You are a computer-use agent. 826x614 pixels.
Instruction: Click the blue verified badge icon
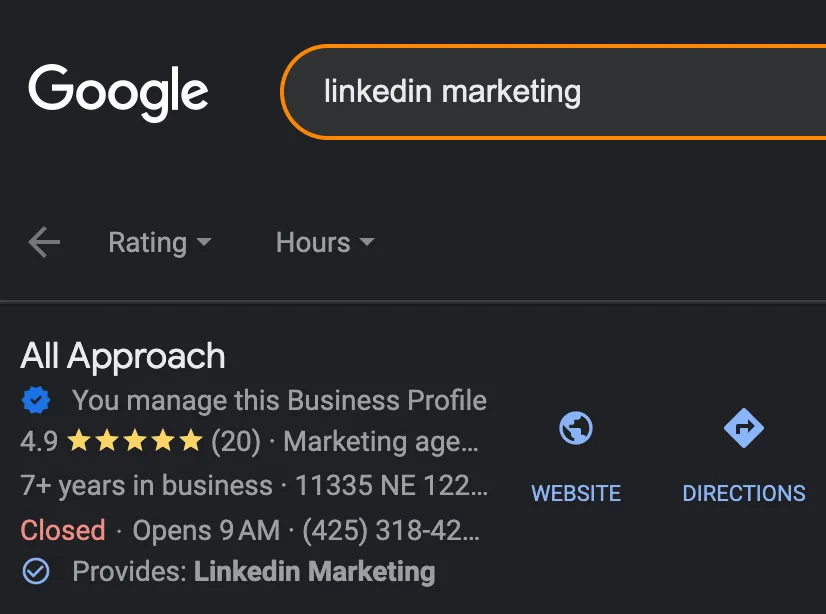(36, 400)
